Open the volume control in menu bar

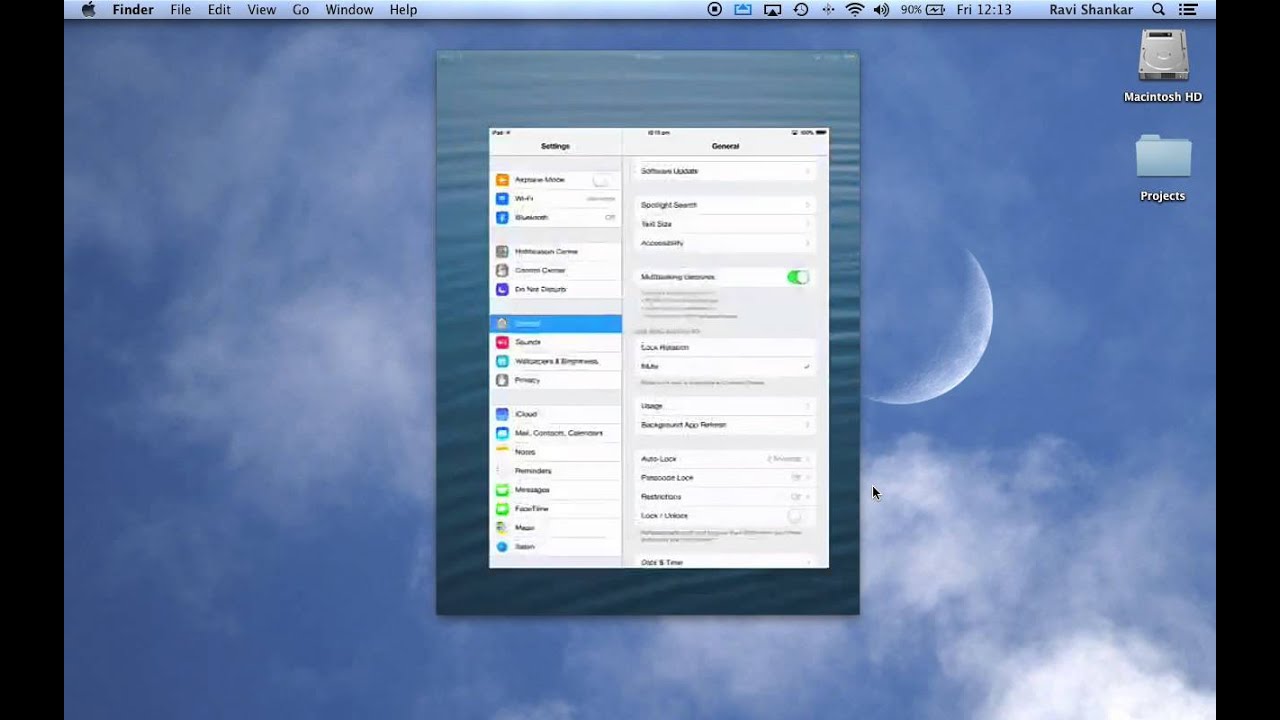pos(881,10)
